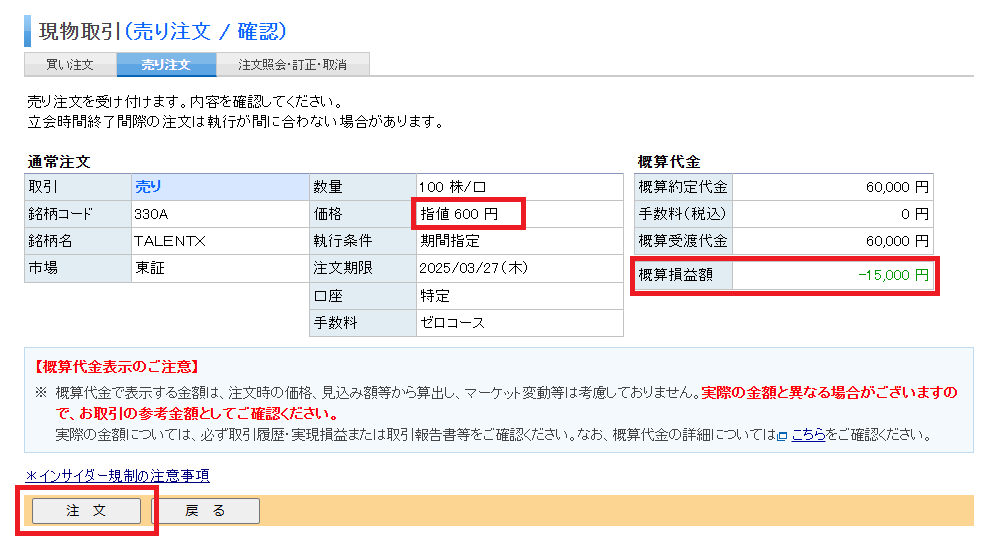Click the new-window icon beside こちら

[x=782, y=436]
